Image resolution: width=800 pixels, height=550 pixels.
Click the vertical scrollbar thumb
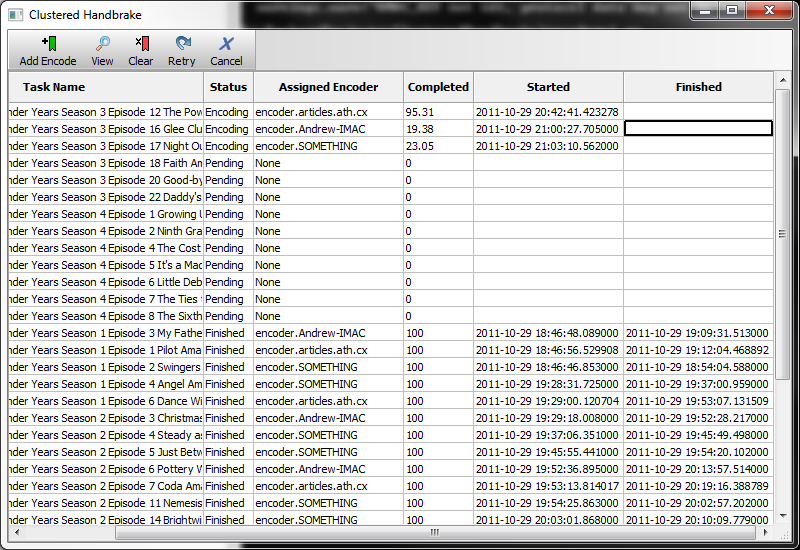point(783,234)
